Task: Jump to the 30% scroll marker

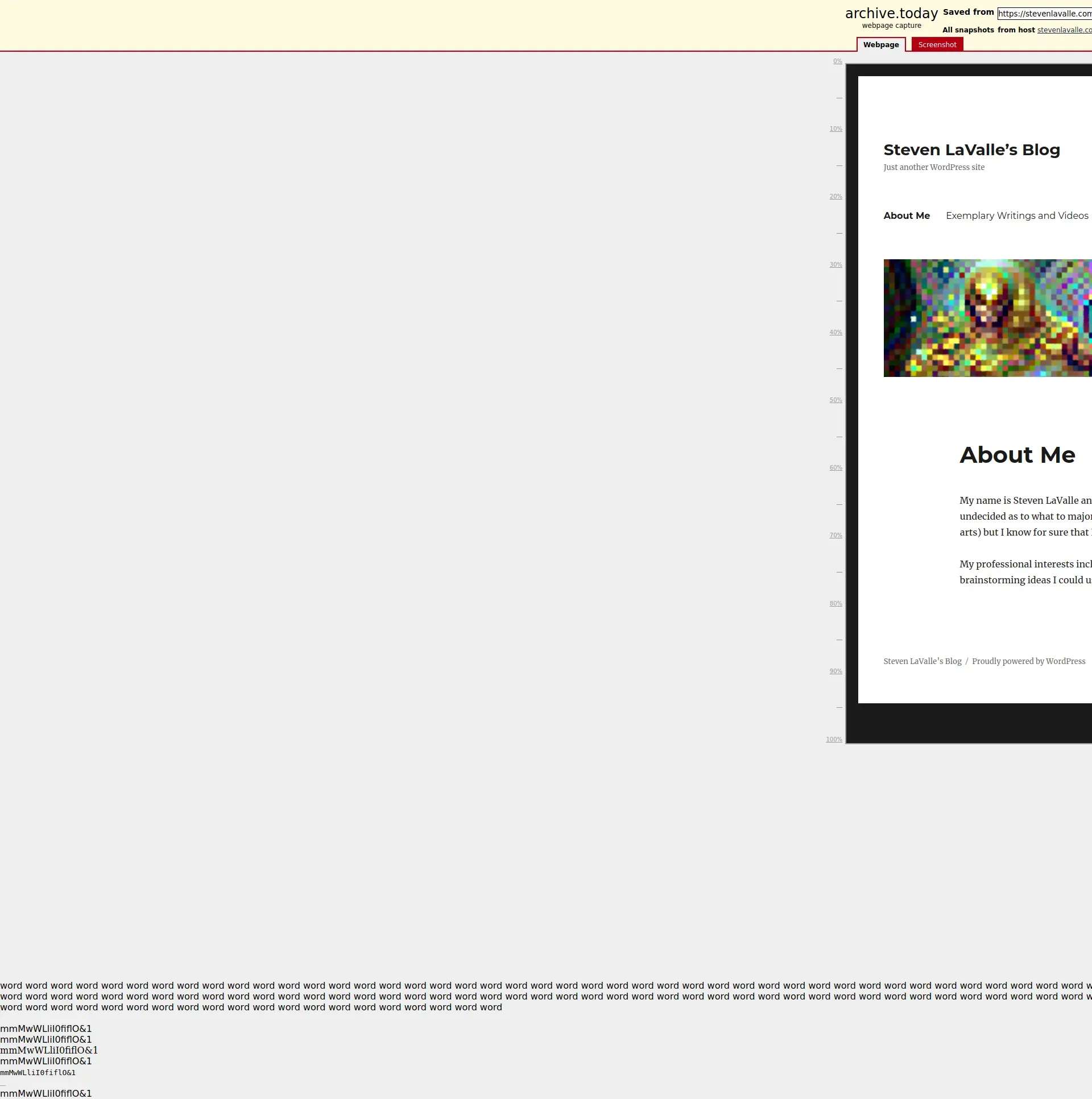Action: (x=835, y=265)
